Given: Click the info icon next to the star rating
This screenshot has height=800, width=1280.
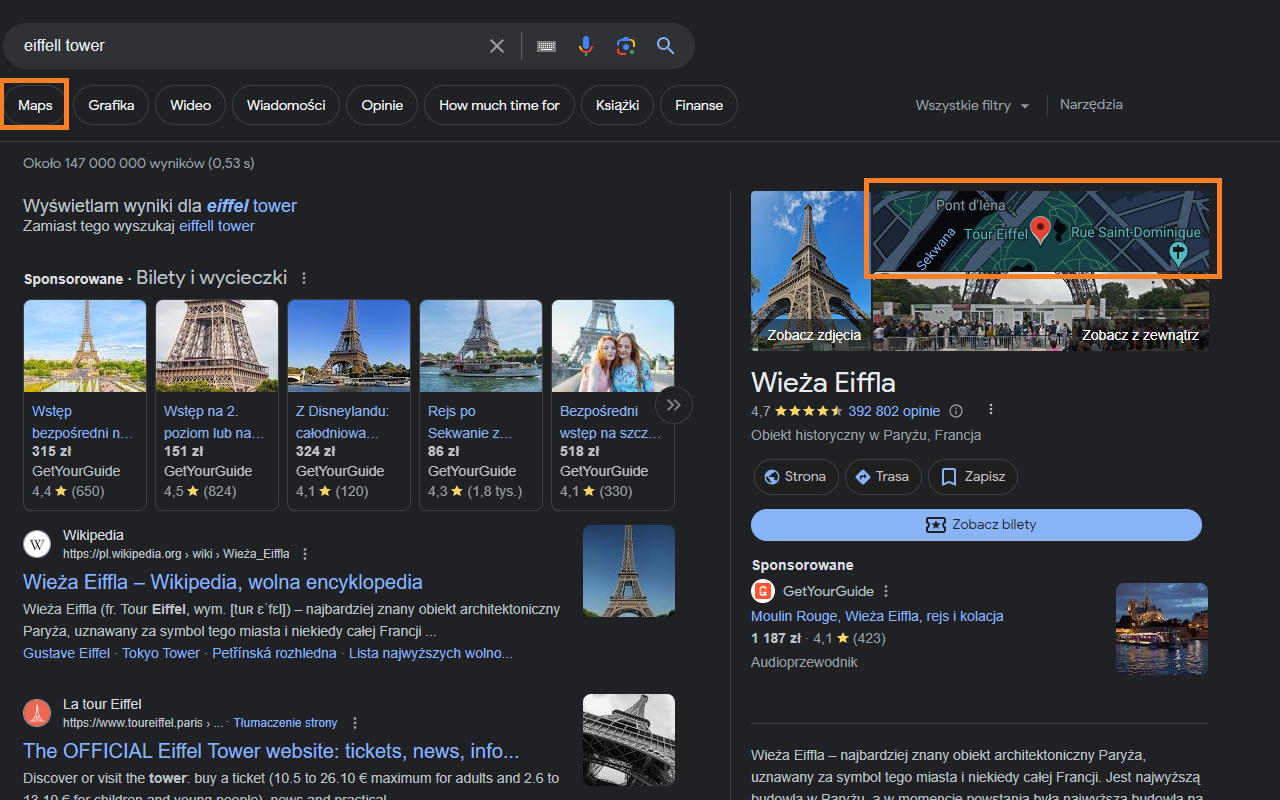Looking at the screenshot, I should pos(955,410).
